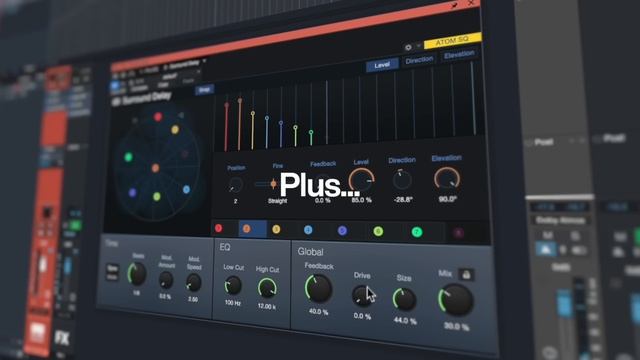
Task: Click the red dot in the surround panner
Action: point(158,117)
